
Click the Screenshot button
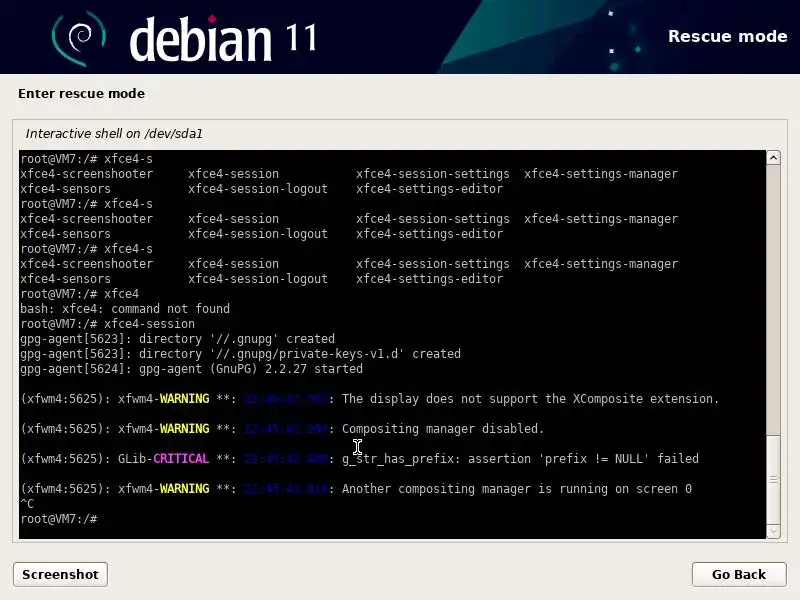click(x=60, y=574)
